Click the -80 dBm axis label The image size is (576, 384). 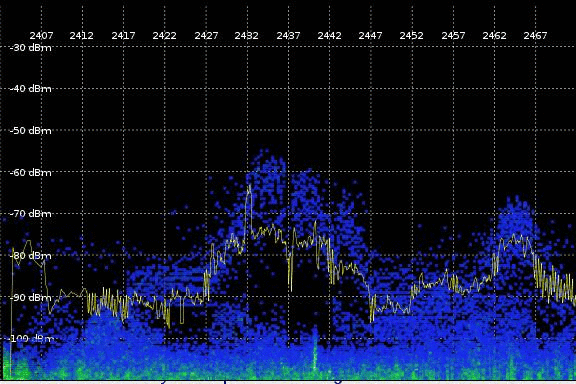click(30, 255)
